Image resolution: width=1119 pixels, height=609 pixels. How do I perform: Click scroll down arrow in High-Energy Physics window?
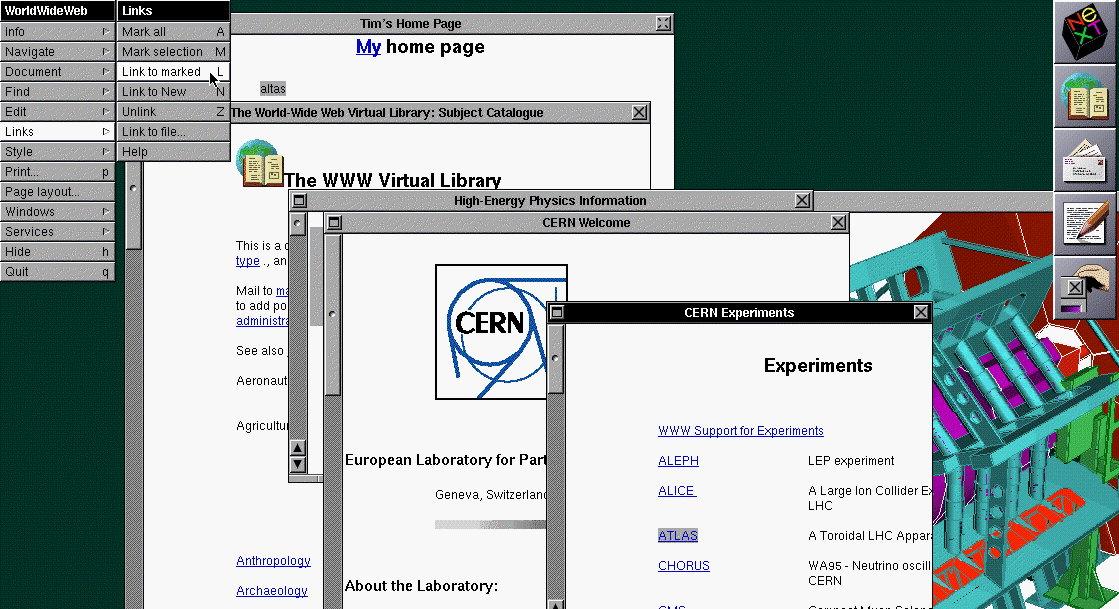tap(298, 464)
